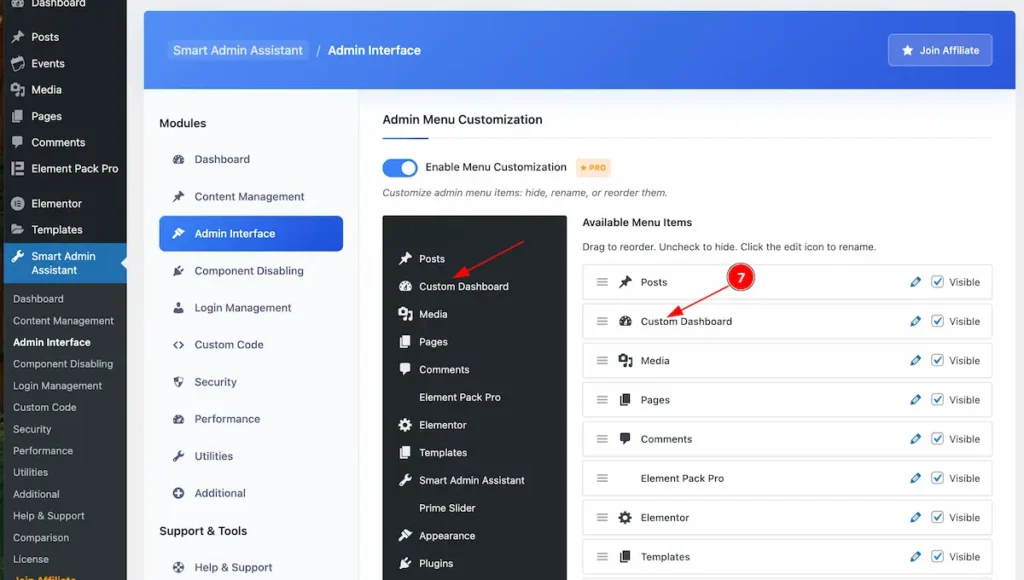
Task: Click the pencil edit icon for Posts
Action: (x=915, y=282)
